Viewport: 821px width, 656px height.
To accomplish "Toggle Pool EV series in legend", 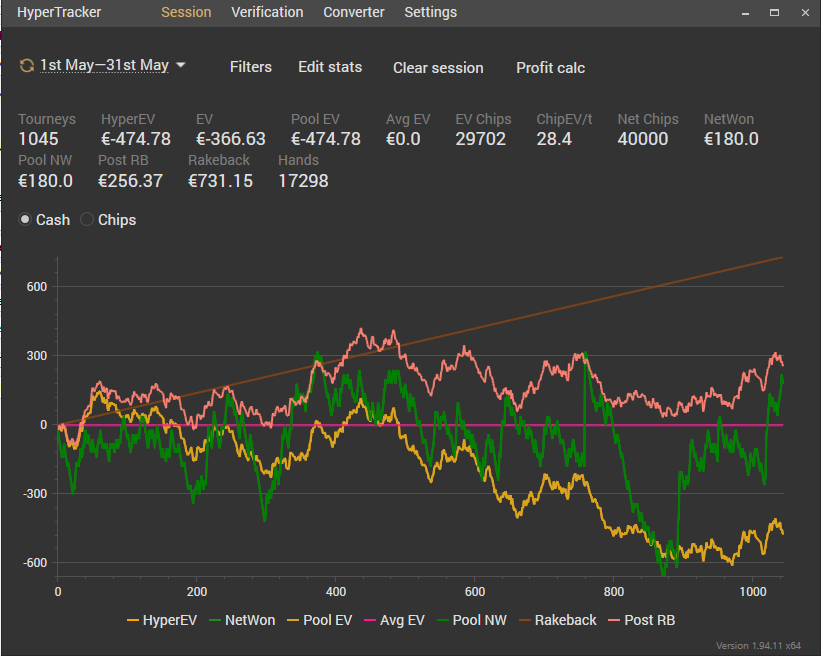I will click(x=319, y=620).
